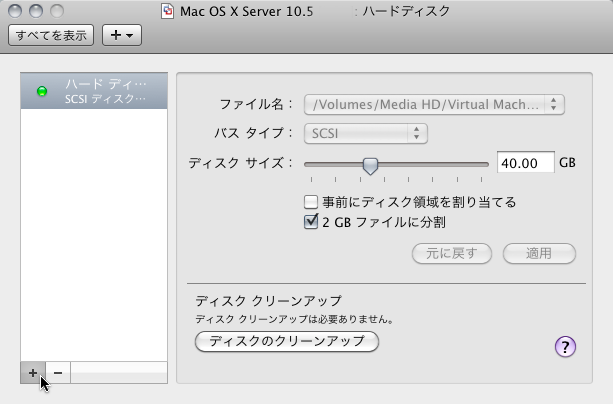Screen dimensions: 613x404
Task: Click the plus button below the device list
Action: [32, 372]
